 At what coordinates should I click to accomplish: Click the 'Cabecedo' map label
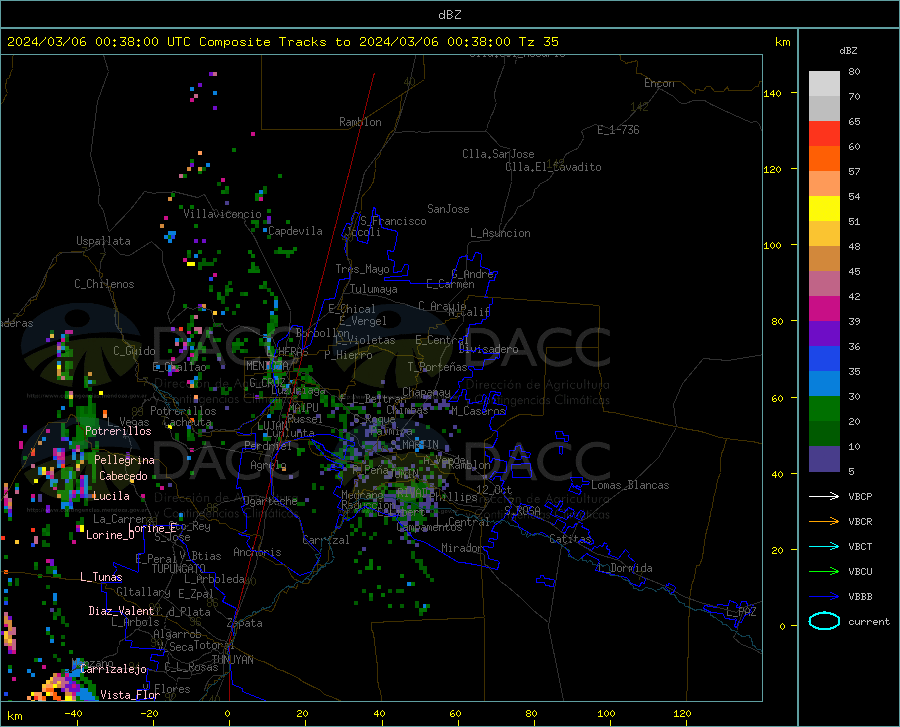click(x=123, y=476)
